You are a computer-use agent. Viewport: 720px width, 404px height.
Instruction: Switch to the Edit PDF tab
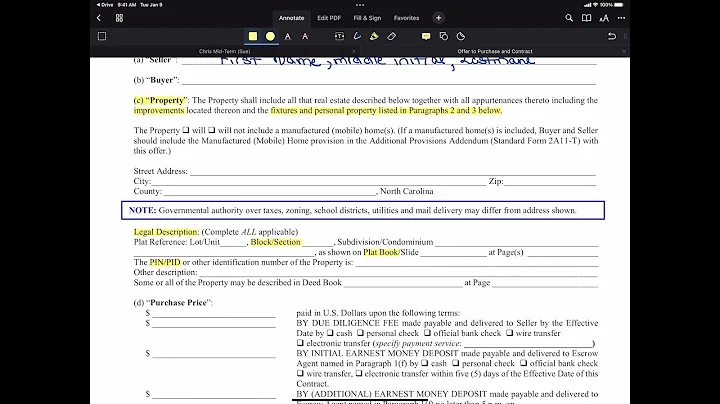[329, 18]
